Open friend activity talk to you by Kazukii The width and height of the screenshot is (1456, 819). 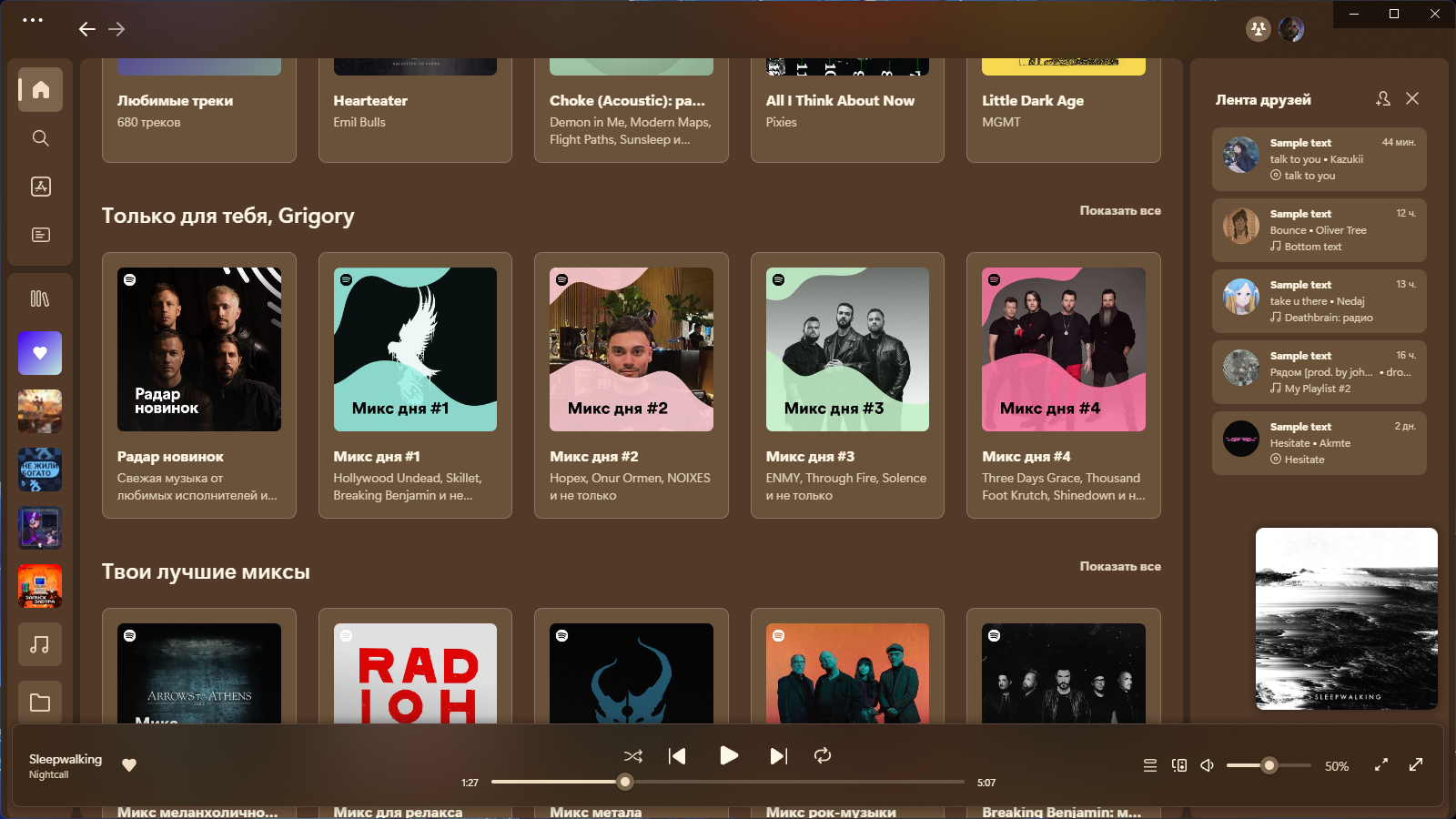1319,159
